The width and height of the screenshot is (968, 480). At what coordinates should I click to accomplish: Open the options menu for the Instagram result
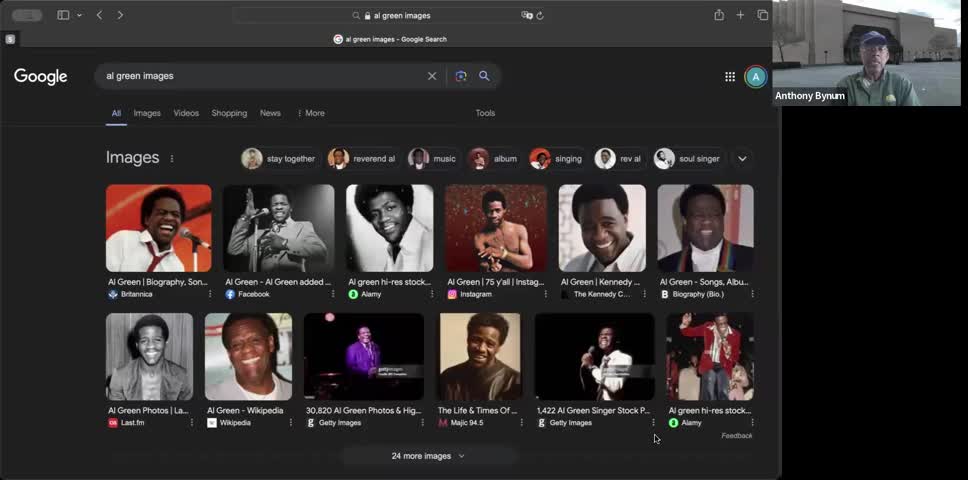click(x=545, y=294)
